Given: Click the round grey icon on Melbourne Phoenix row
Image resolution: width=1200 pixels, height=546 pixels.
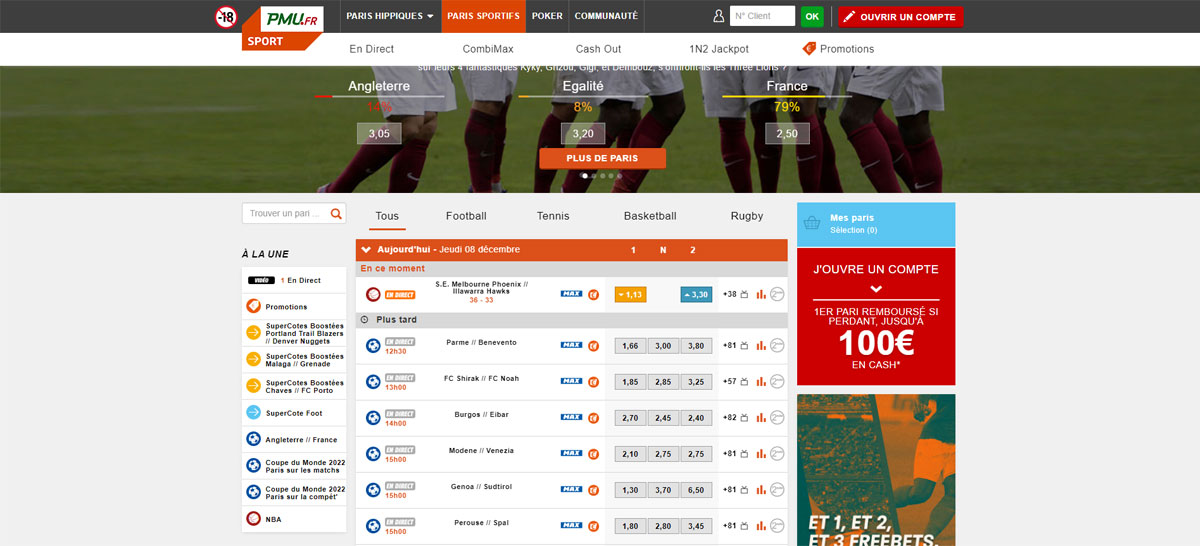Looking at the screenshot, I should click(777, 294).
